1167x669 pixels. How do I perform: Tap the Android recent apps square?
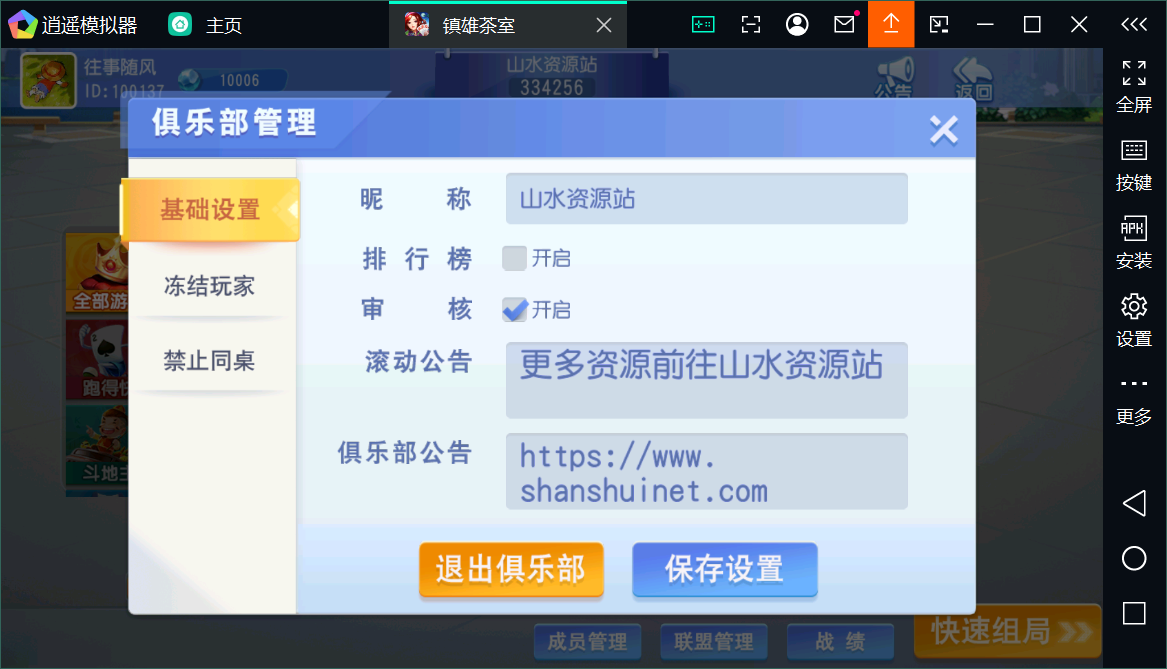1134,613
